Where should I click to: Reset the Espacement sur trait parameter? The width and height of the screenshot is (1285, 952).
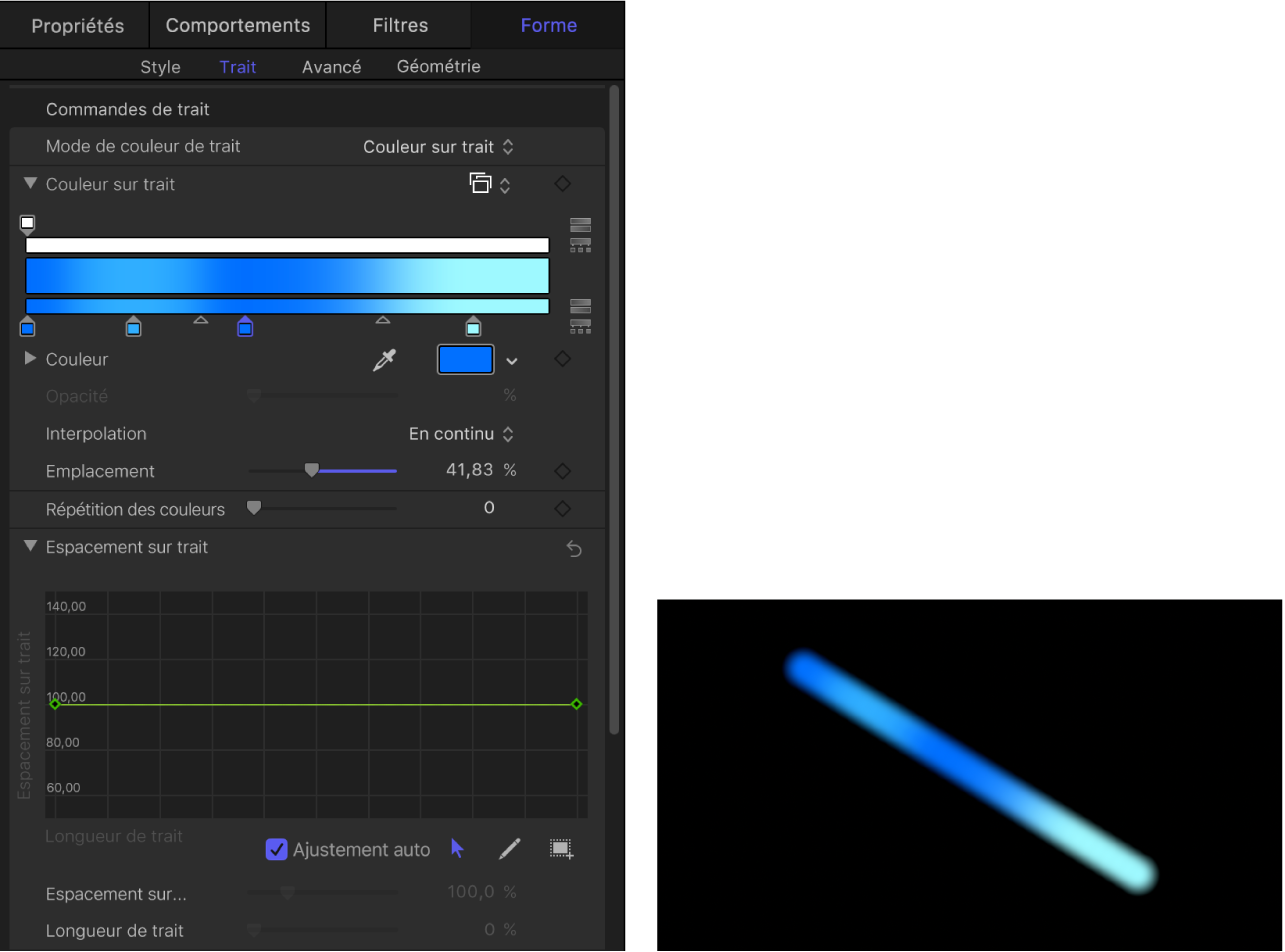coord(574,549)
